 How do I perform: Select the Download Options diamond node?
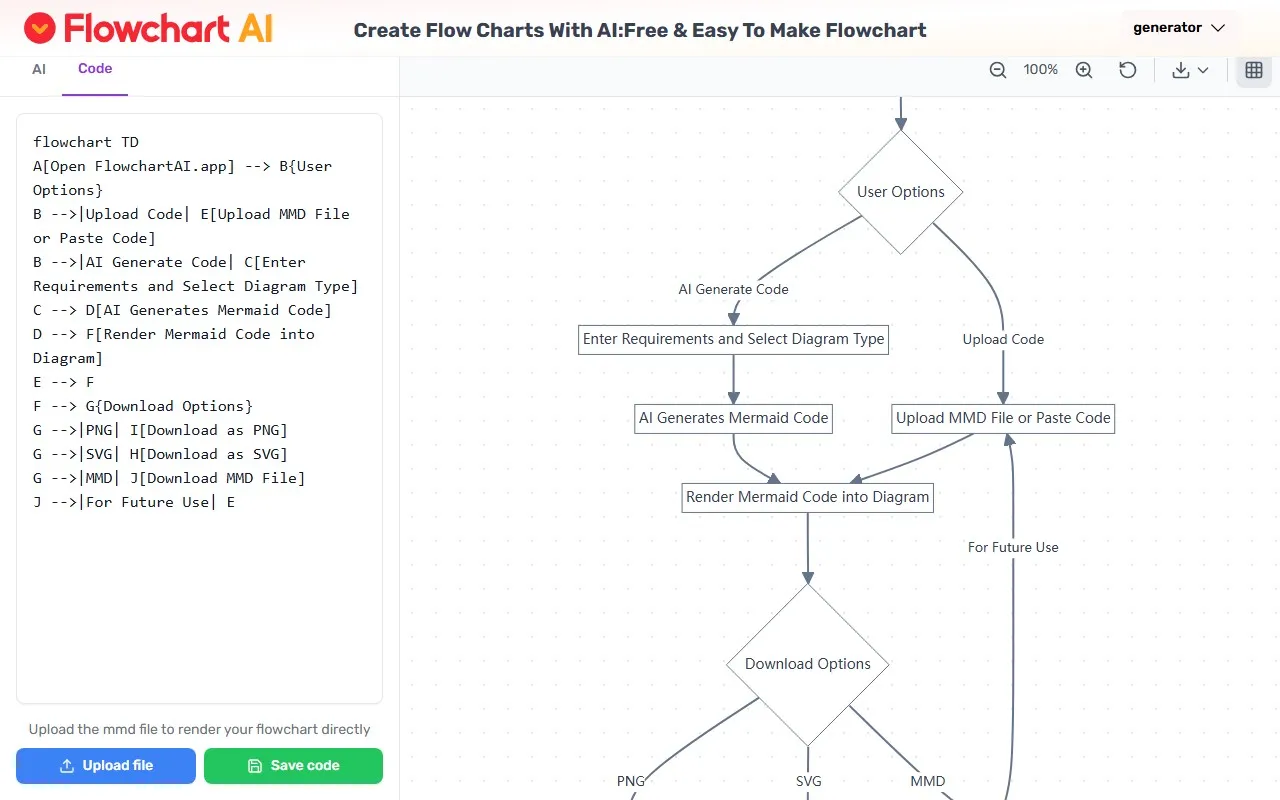click(x=808, y=664)
